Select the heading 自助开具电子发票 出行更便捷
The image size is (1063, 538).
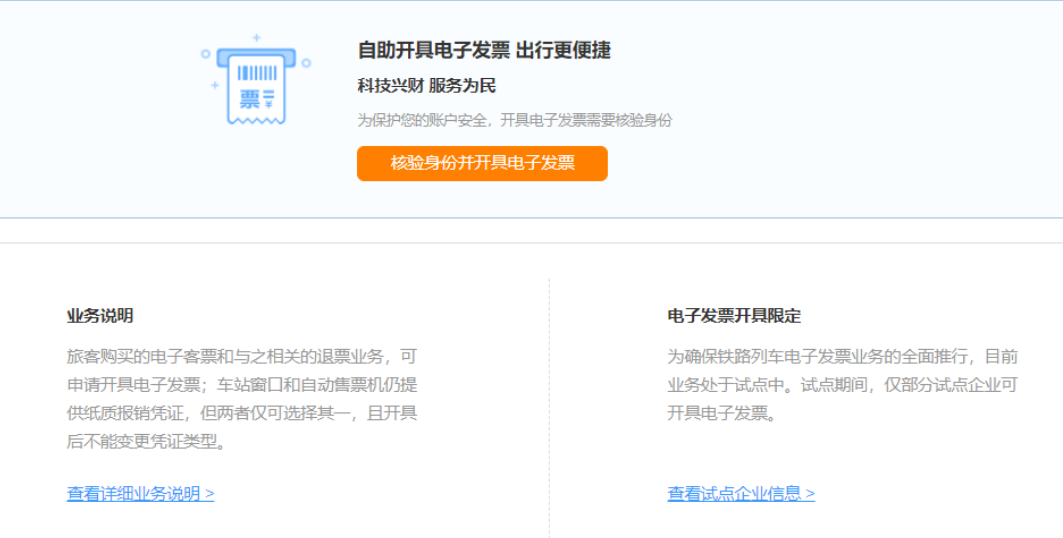484,50
